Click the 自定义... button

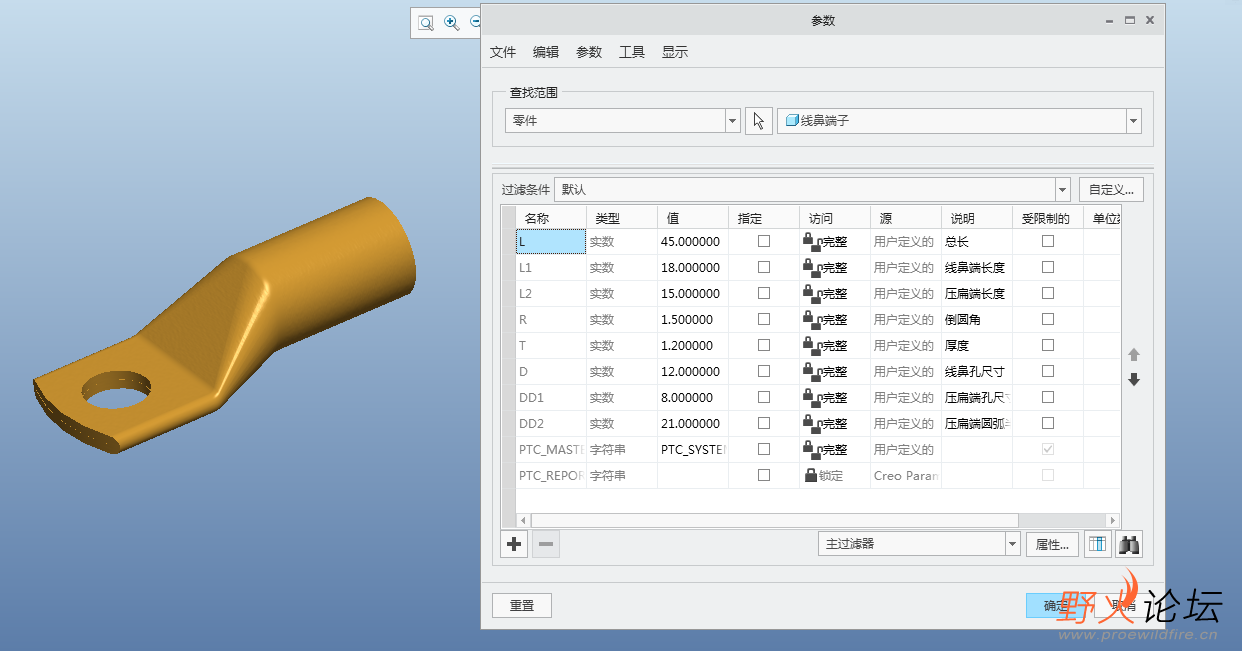click(x=1111, y=190)
